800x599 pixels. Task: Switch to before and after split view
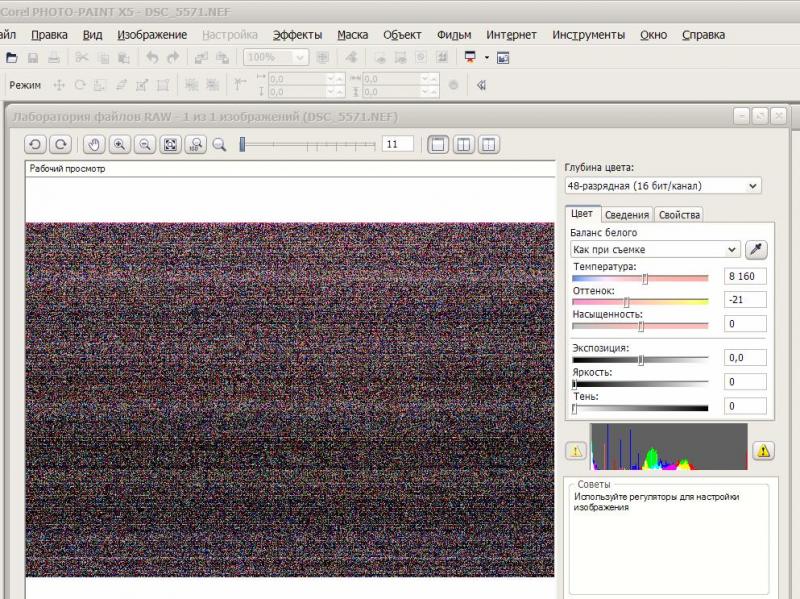[x=463, y=145]
